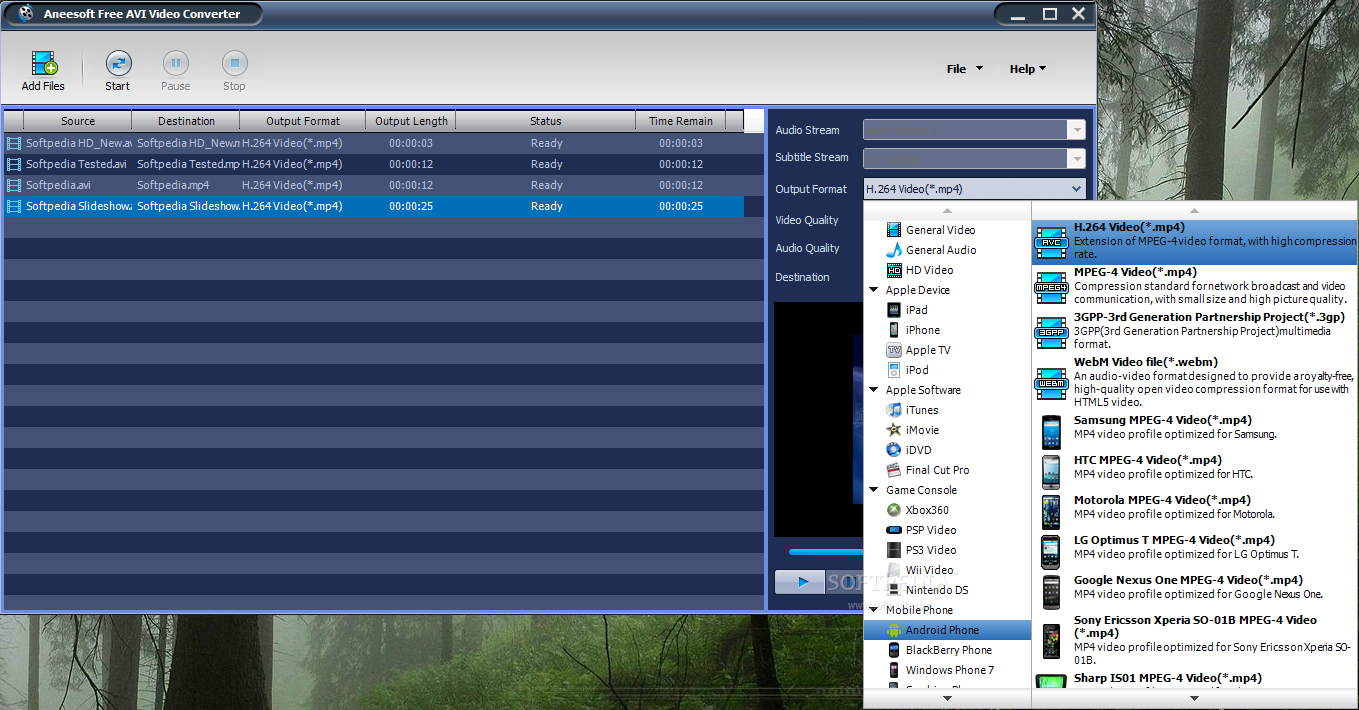This screenshot has width=1359, height=710.
Task: Select the Wii Video icon
Action: coord(894,570)
